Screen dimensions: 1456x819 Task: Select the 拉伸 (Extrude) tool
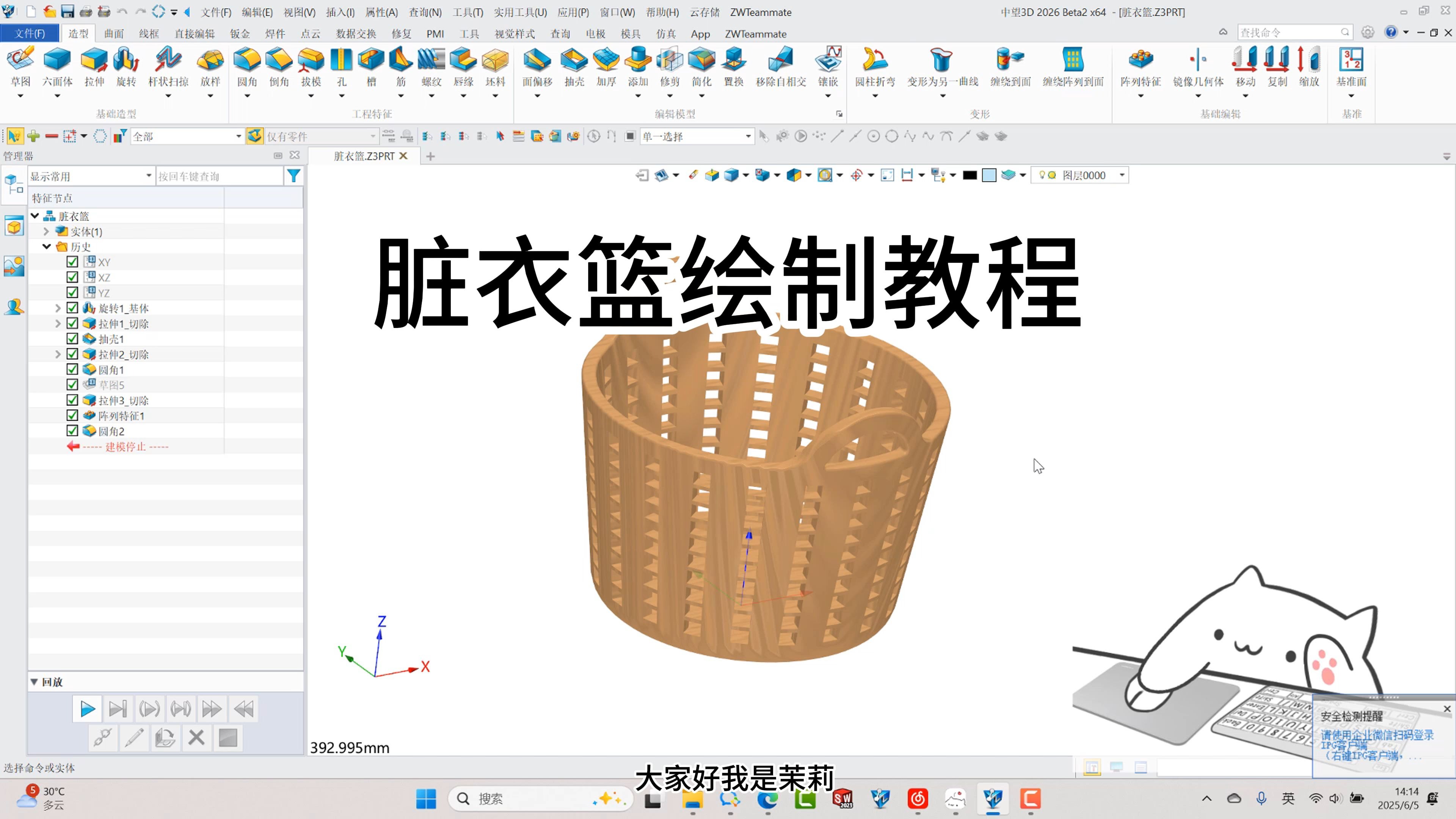pos(94,67)
